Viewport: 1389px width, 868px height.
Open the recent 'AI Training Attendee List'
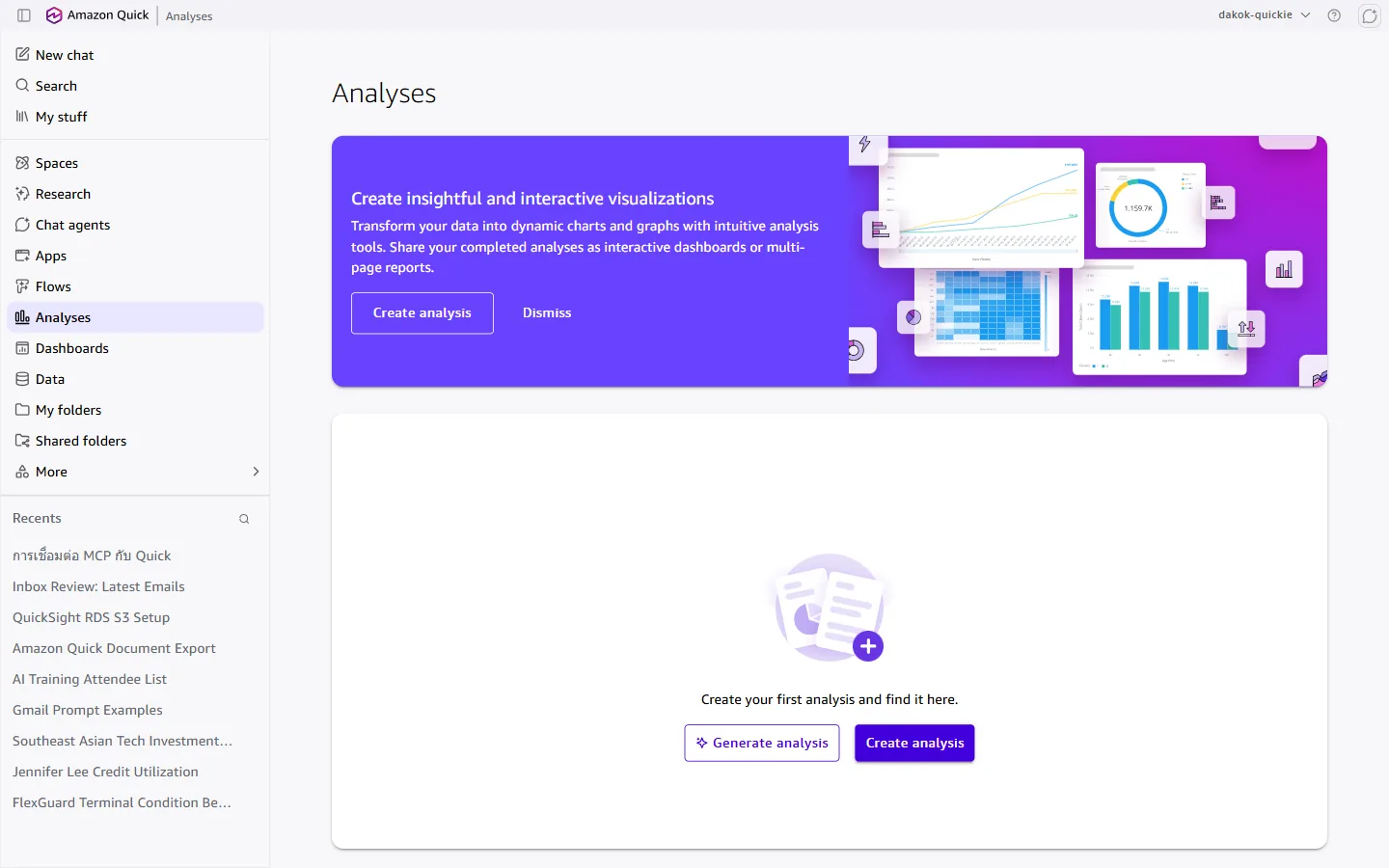click(x=90, y=679)
